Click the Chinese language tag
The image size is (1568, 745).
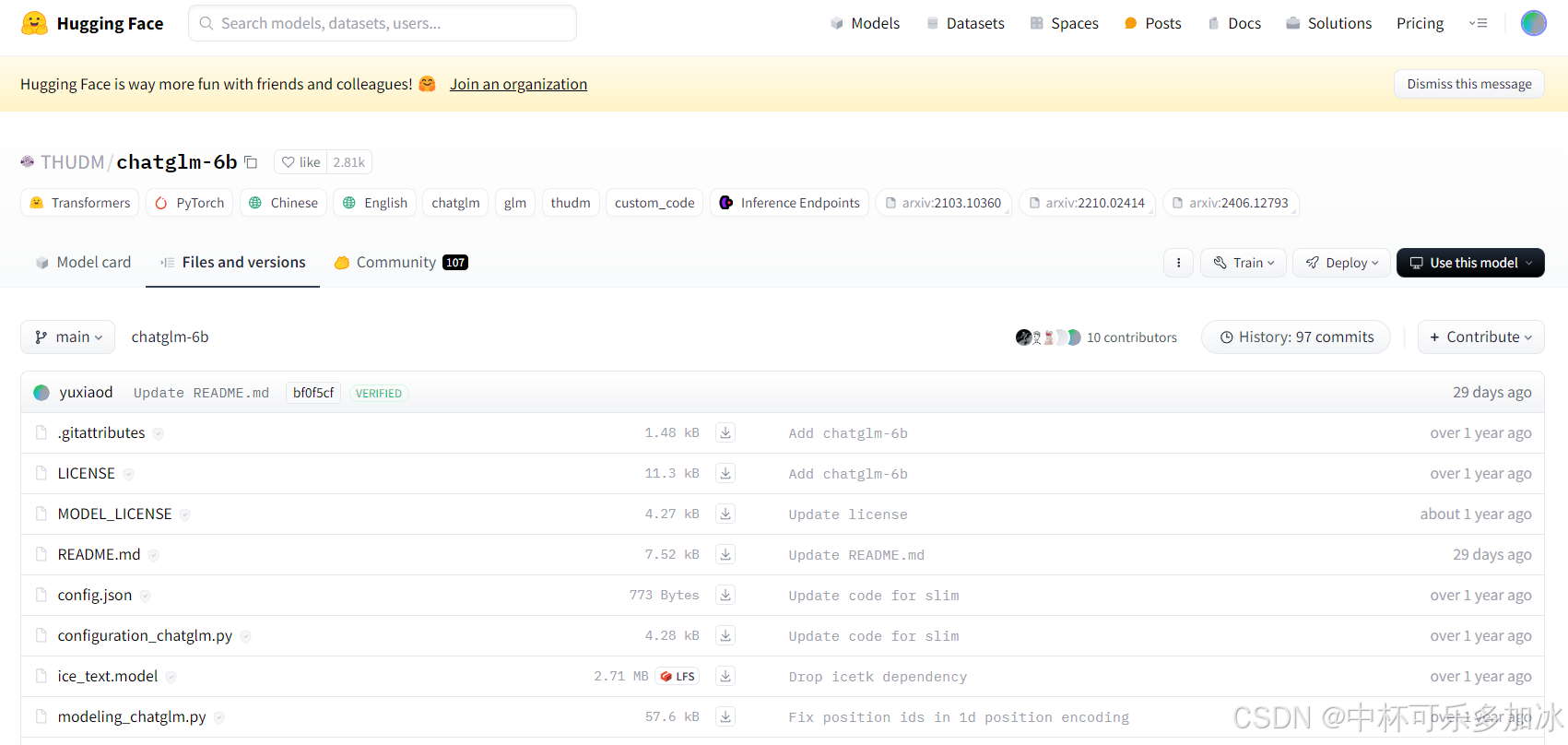point(283,203)
